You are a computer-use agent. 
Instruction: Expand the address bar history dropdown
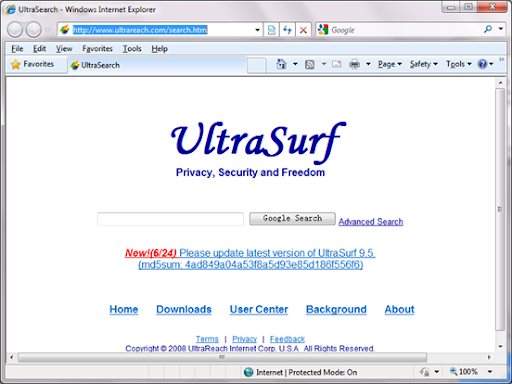click(x=257, y=30)
